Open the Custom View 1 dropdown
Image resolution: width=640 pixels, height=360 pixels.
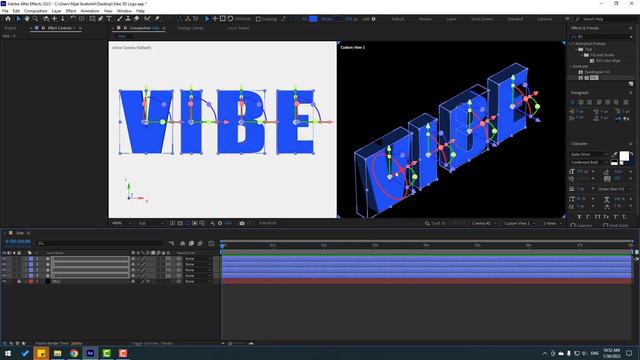tap(520, 223)
